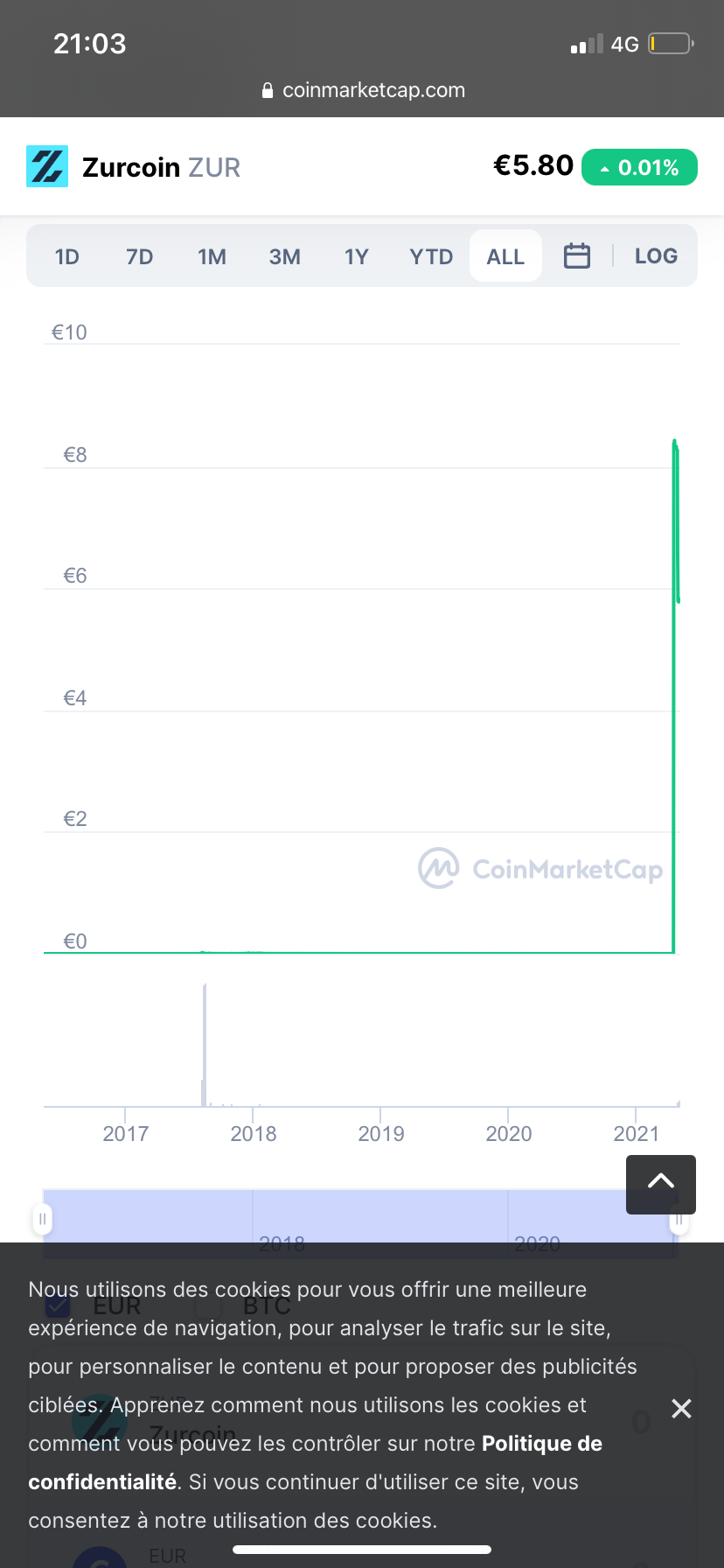
Task: Open the calendar date range picker
Action: pos(577,256)
